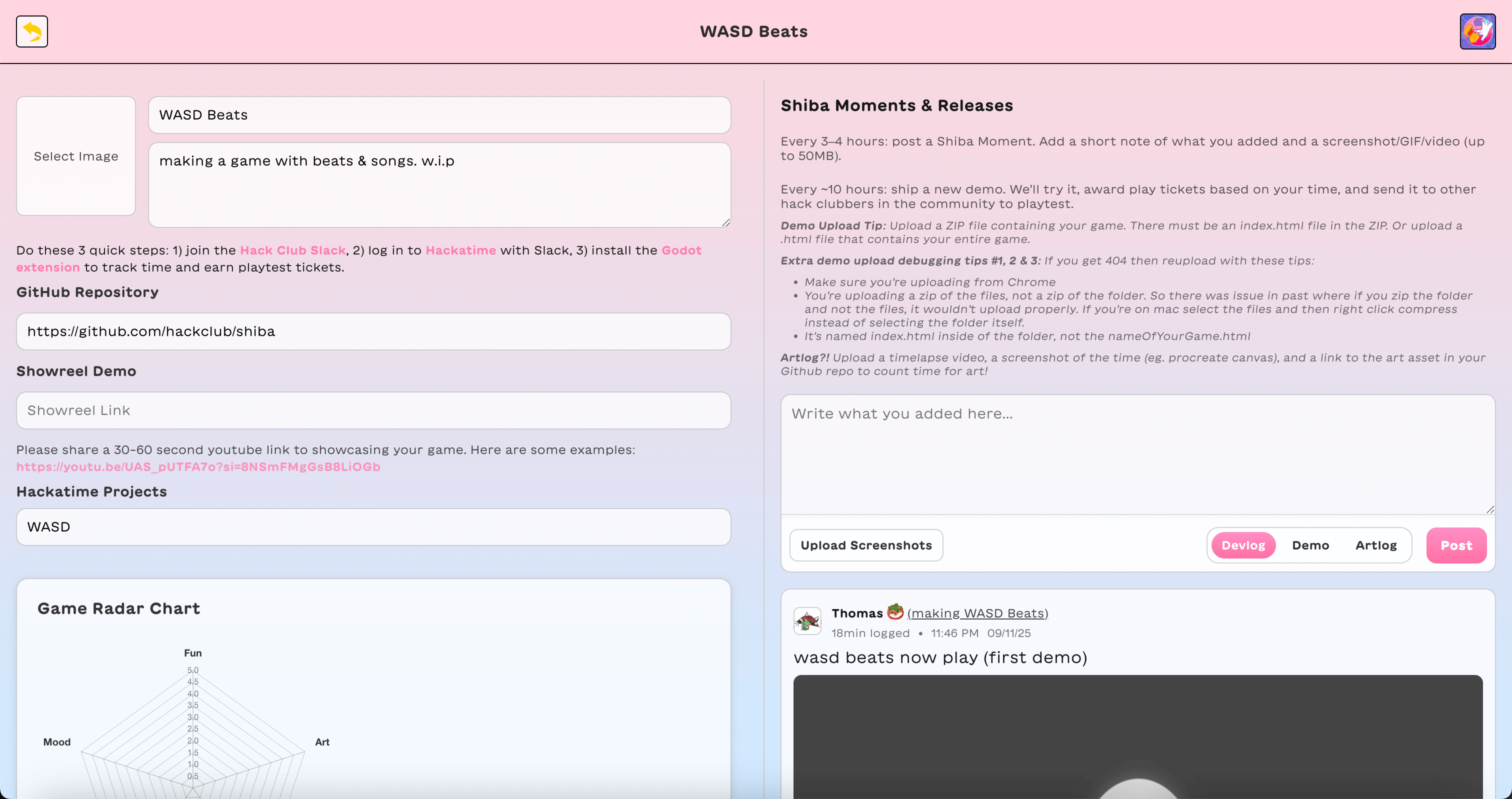The width and height of the screenshot is (1512, 799).
Task: Click Thomas's post avatar thumbnail
Action: 807,620
